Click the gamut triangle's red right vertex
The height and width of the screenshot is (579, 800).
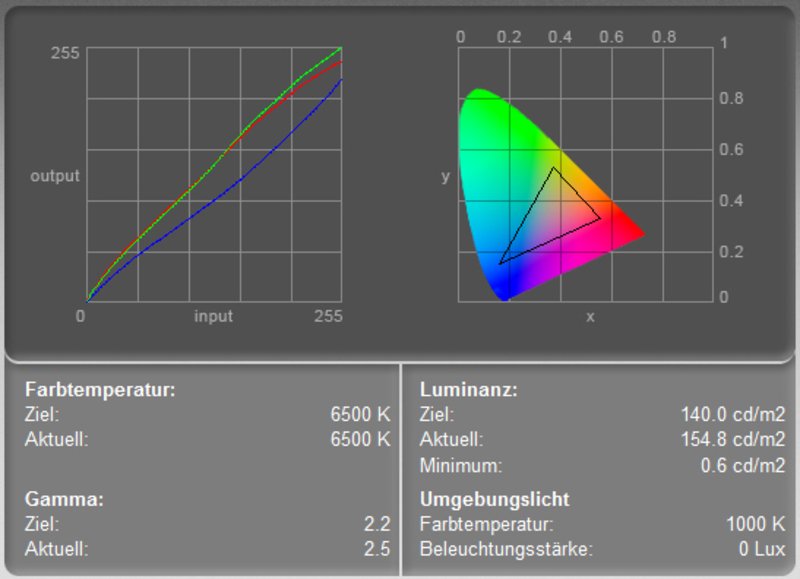click(600, 218)
